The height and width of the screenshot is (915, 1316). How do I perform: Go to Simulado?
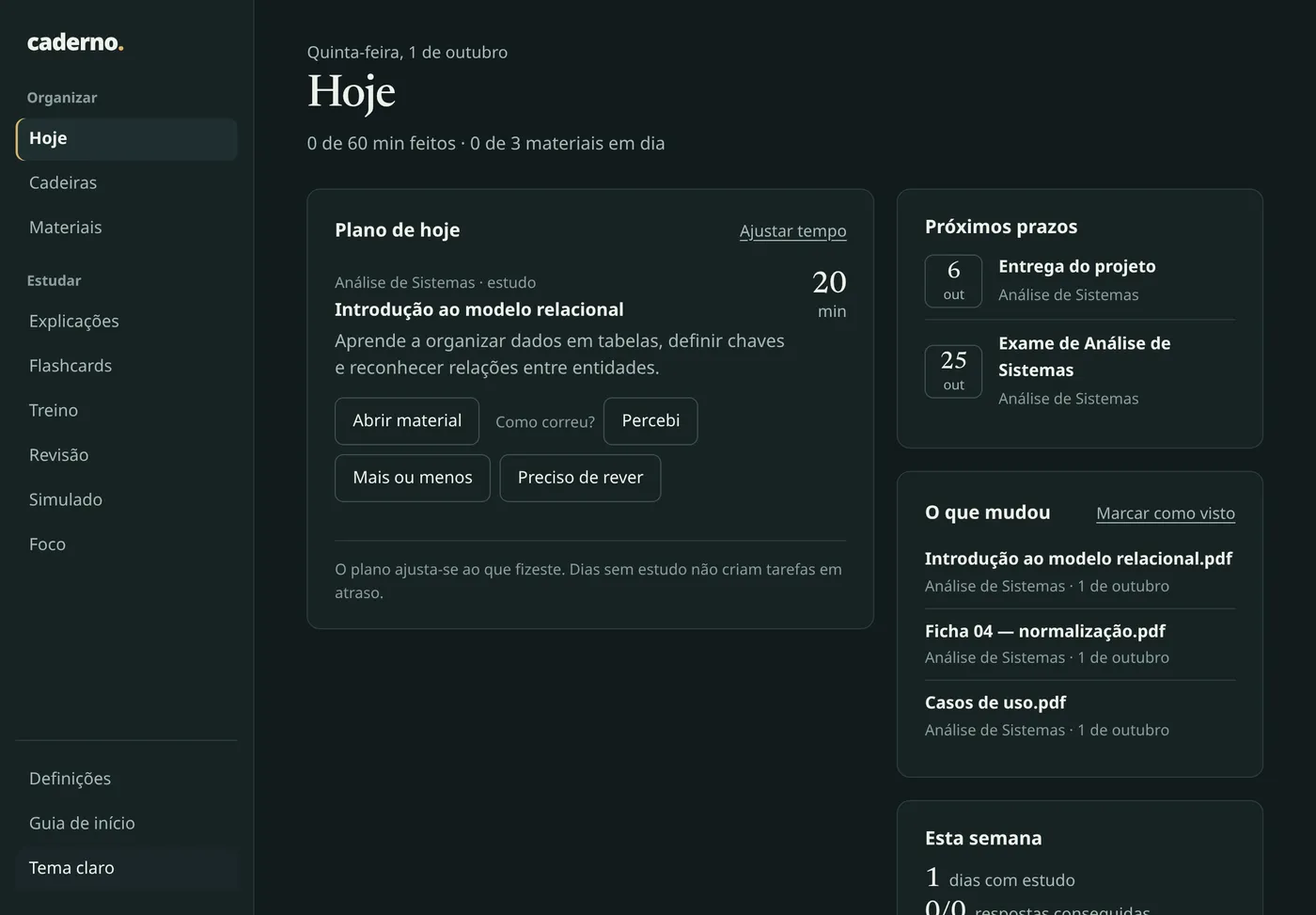126,500
